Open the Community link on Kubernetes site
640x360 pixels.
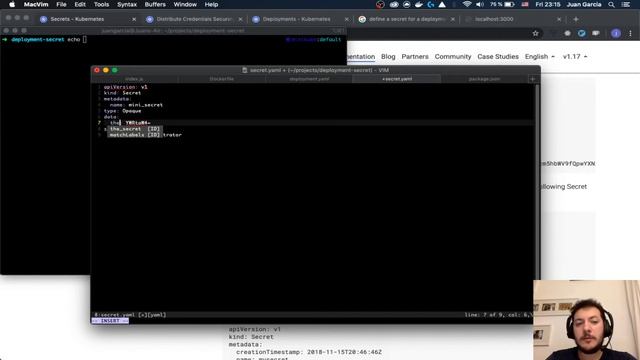pyautogui.click(x=453, y=56)
